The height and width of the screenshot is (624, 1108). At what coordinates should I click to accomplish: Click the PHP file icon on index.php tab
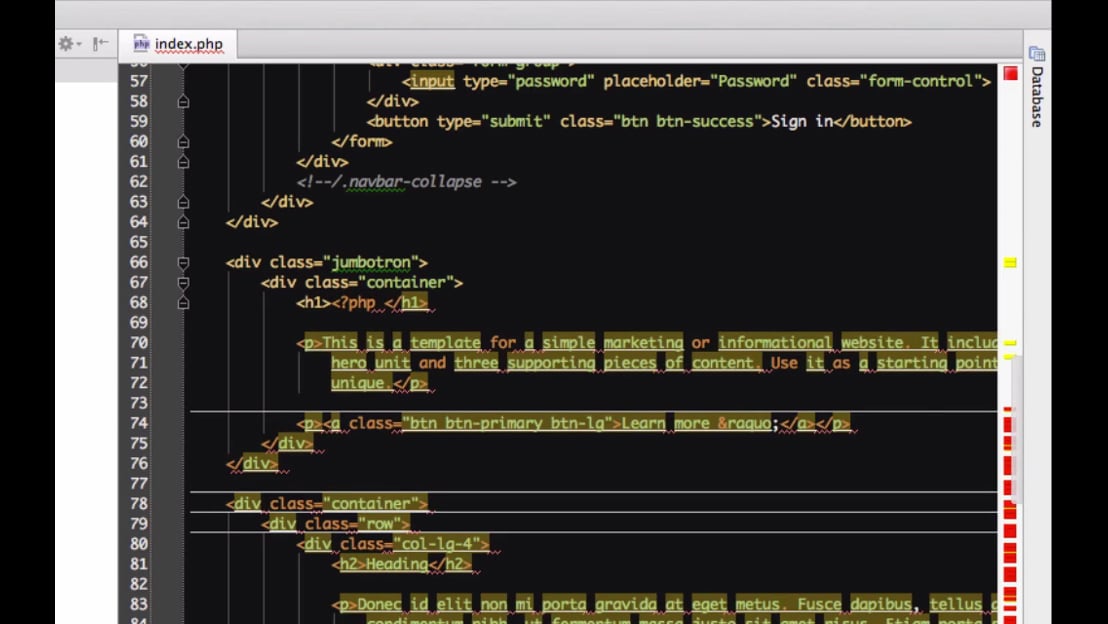click(141, 44)
